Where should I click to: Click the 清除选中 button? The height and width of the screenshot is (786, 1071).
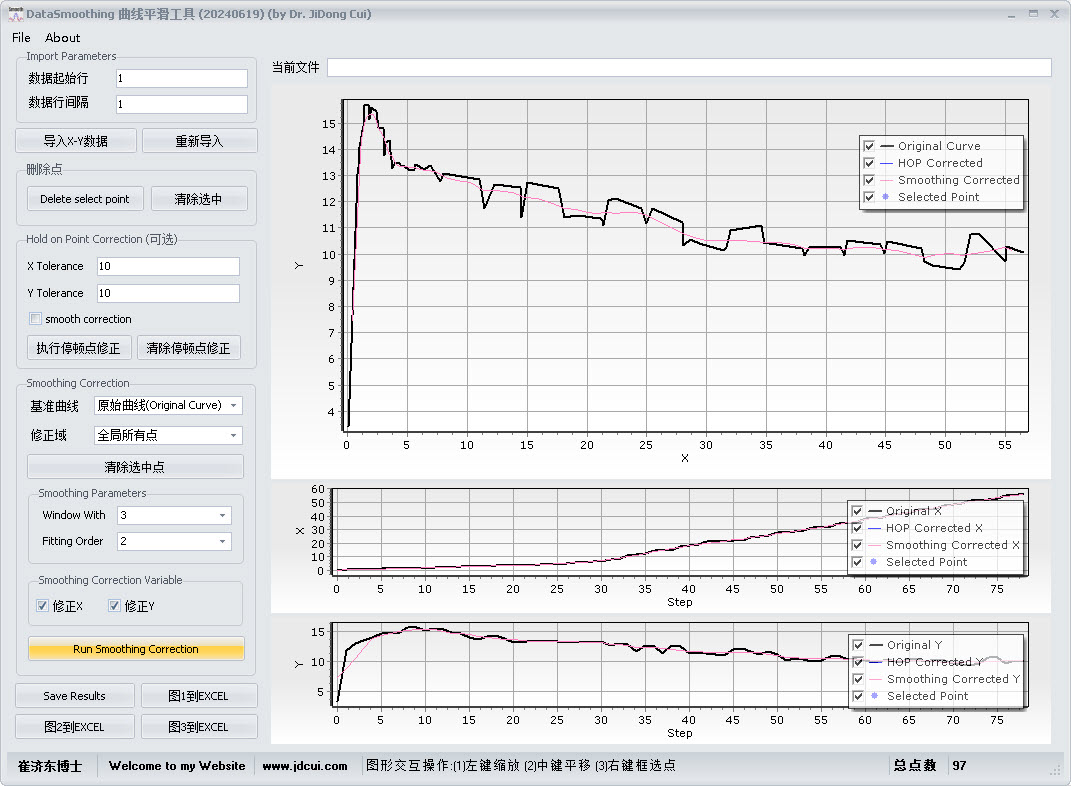point(199,199)
